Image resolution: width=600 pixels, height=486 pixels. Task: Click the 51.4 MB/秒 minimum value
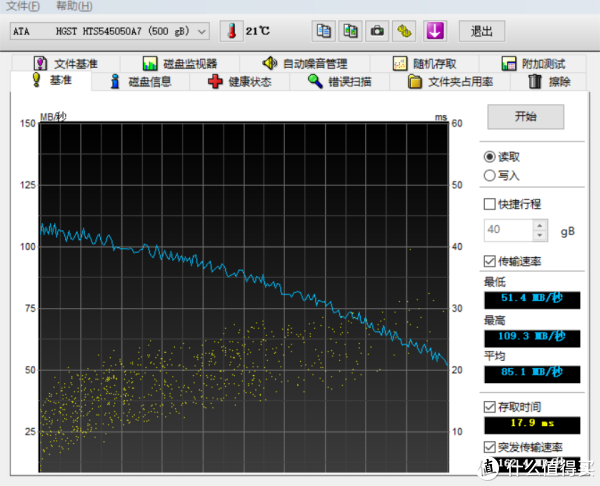[x=532, y=300]
